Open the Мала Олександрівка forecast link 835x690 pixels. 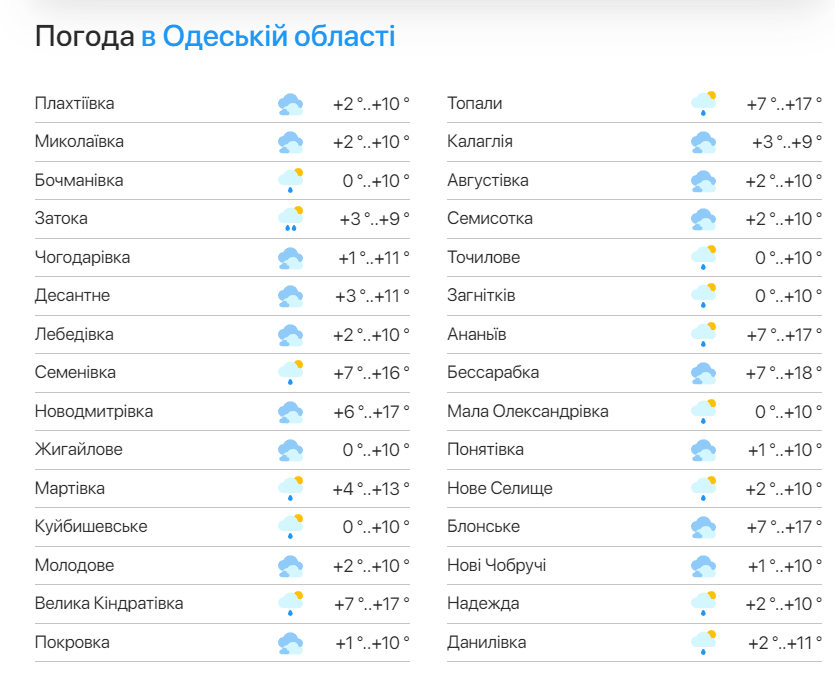point(527,411)
